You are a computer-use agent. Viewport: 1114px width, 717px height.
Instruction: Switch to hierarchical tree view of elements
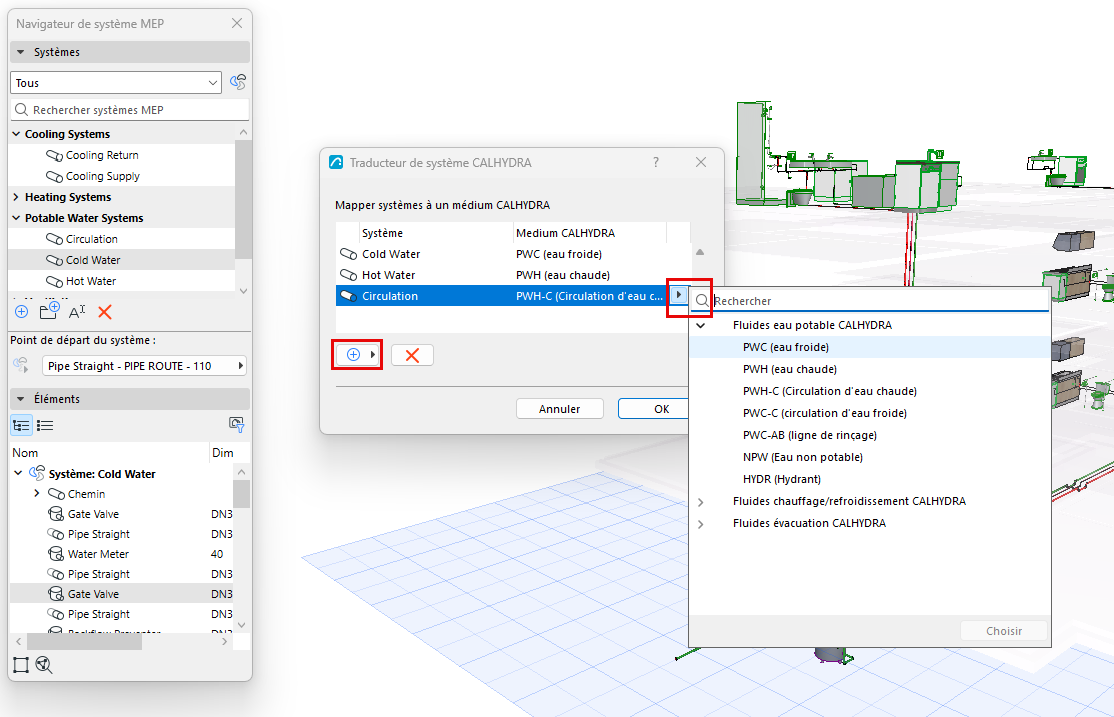pyautogui.click(x=21, y=426)
